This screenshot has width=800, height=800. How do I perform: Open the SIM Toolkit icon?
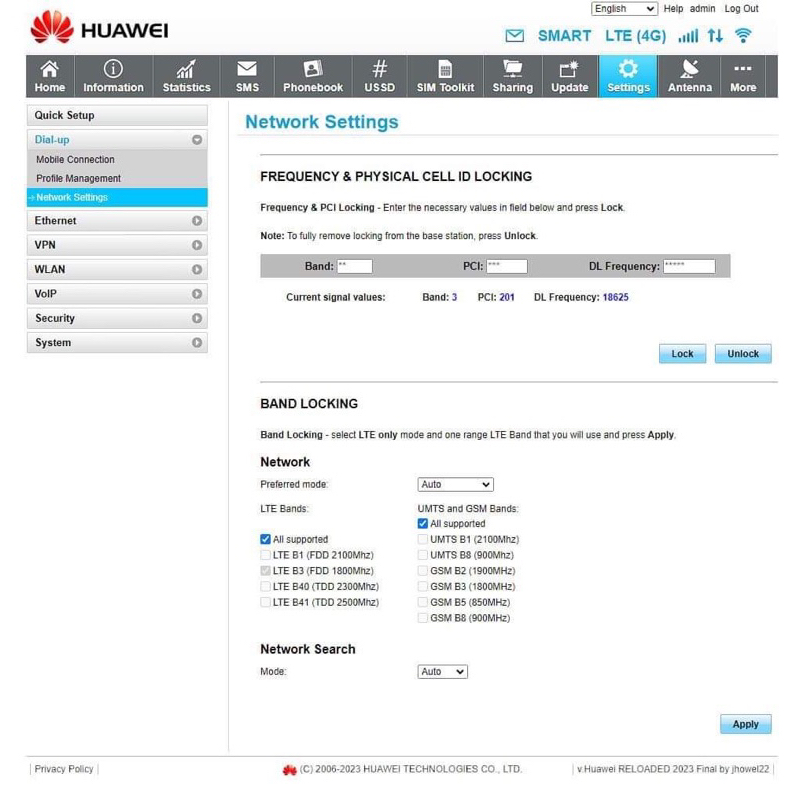pos(445,69)
